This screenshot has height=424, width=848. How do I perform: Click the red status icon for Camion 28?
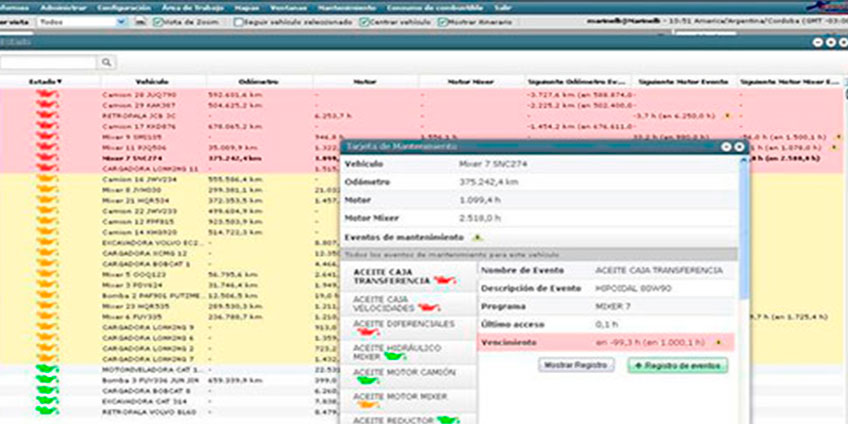(x=45, y=94)
